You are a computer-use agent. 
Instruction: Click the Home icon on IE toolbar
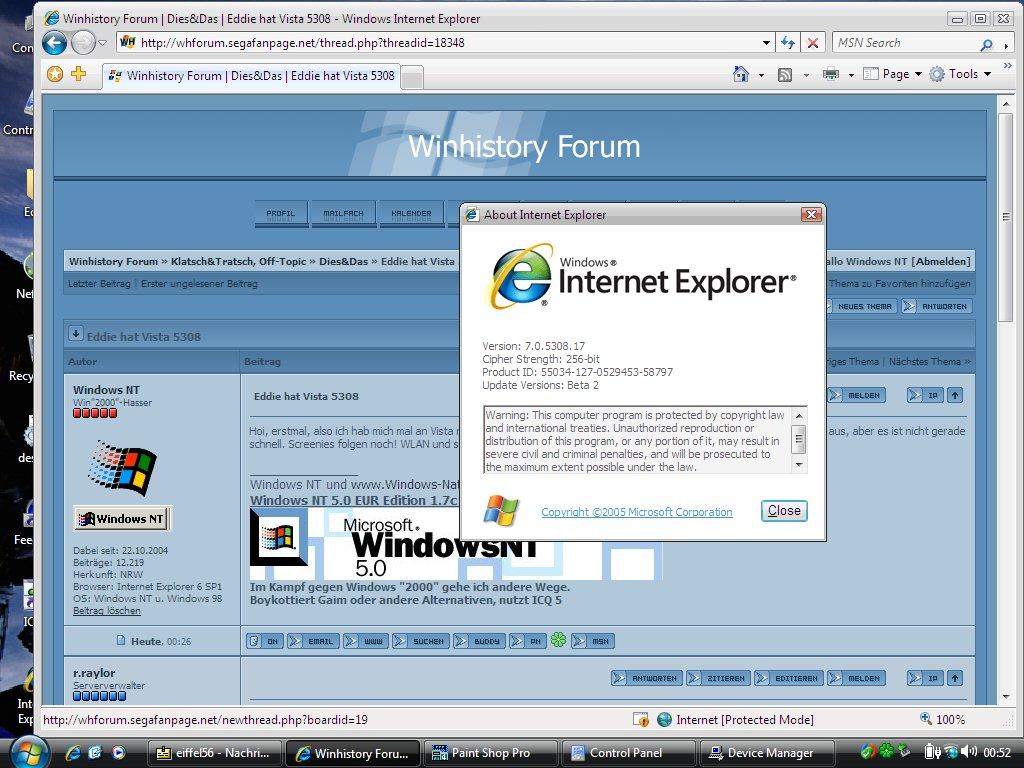(x=739, y=74)
